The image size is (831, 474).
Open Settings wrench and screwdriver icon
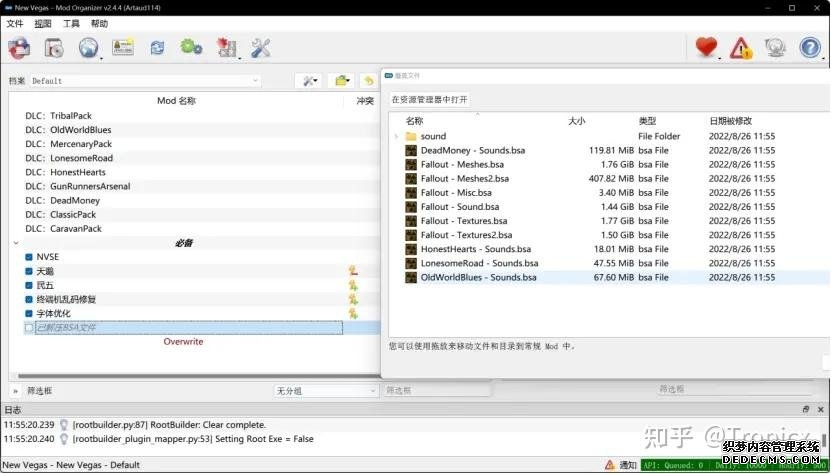click(x=261, y=47)
